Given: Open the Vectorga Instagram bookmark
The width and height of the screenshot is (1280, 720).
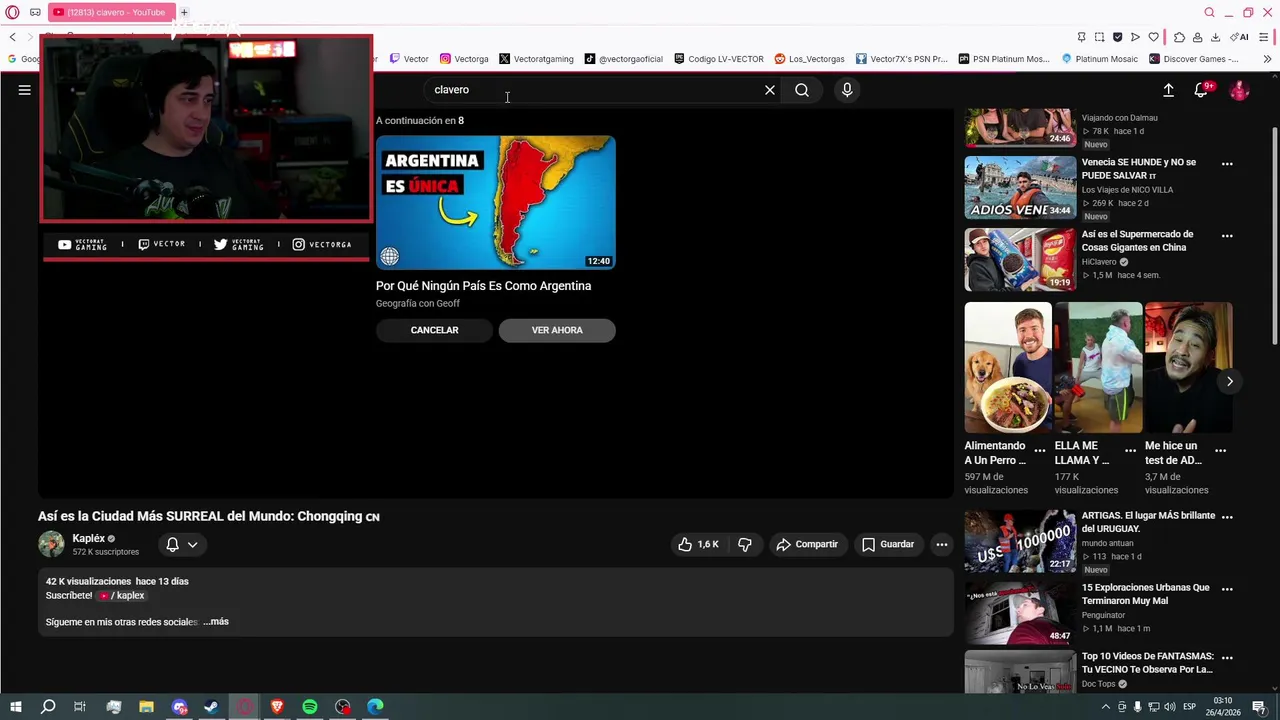Looking at the screenshot, I should 464,59.
